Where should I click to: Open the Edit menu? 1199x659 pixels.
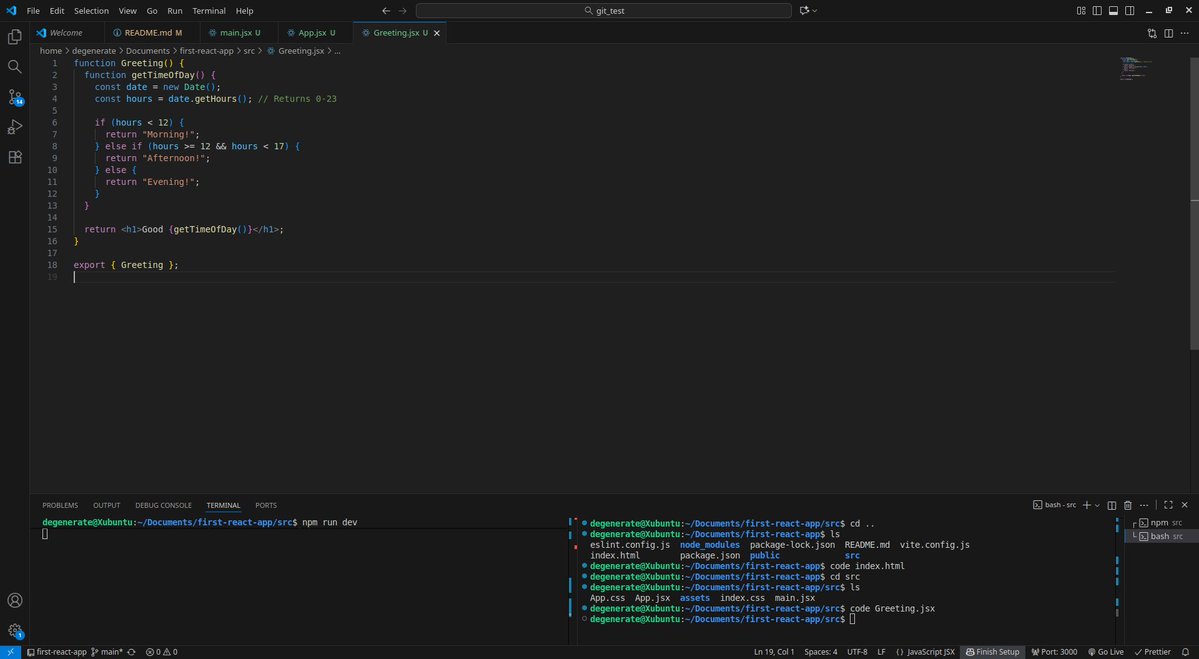pos(57,11)
